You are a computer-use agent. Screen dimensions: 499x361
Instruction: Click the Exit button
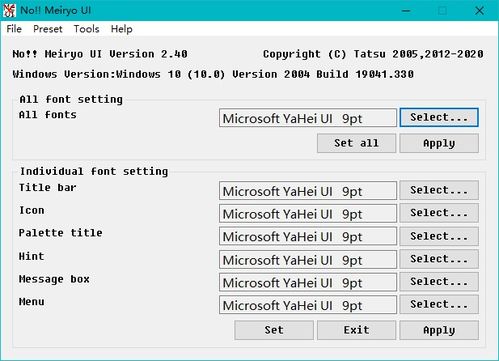pyautogui.click(x=356, y=330)
